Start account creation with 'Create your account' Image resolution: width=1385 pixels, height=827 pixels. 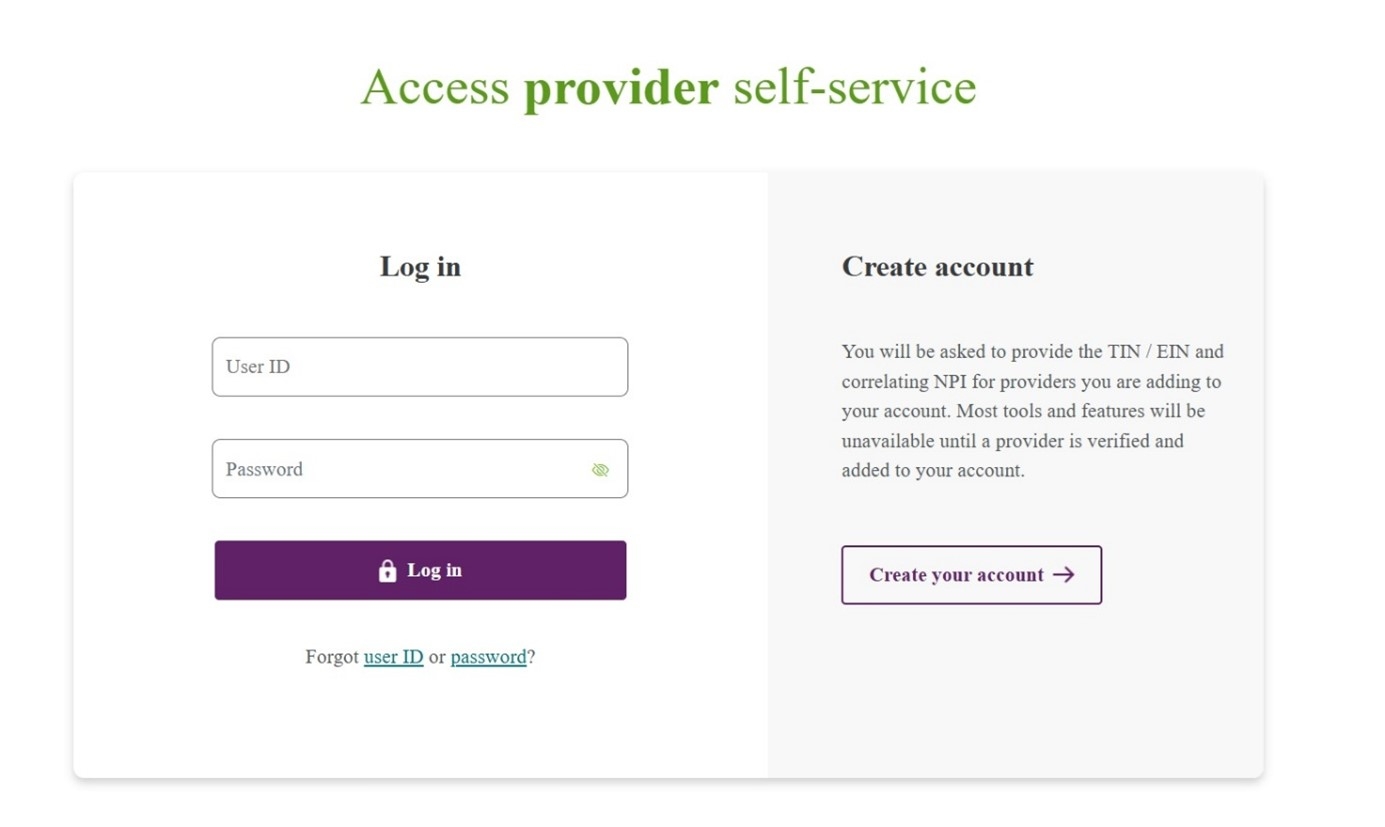(971, 575)
